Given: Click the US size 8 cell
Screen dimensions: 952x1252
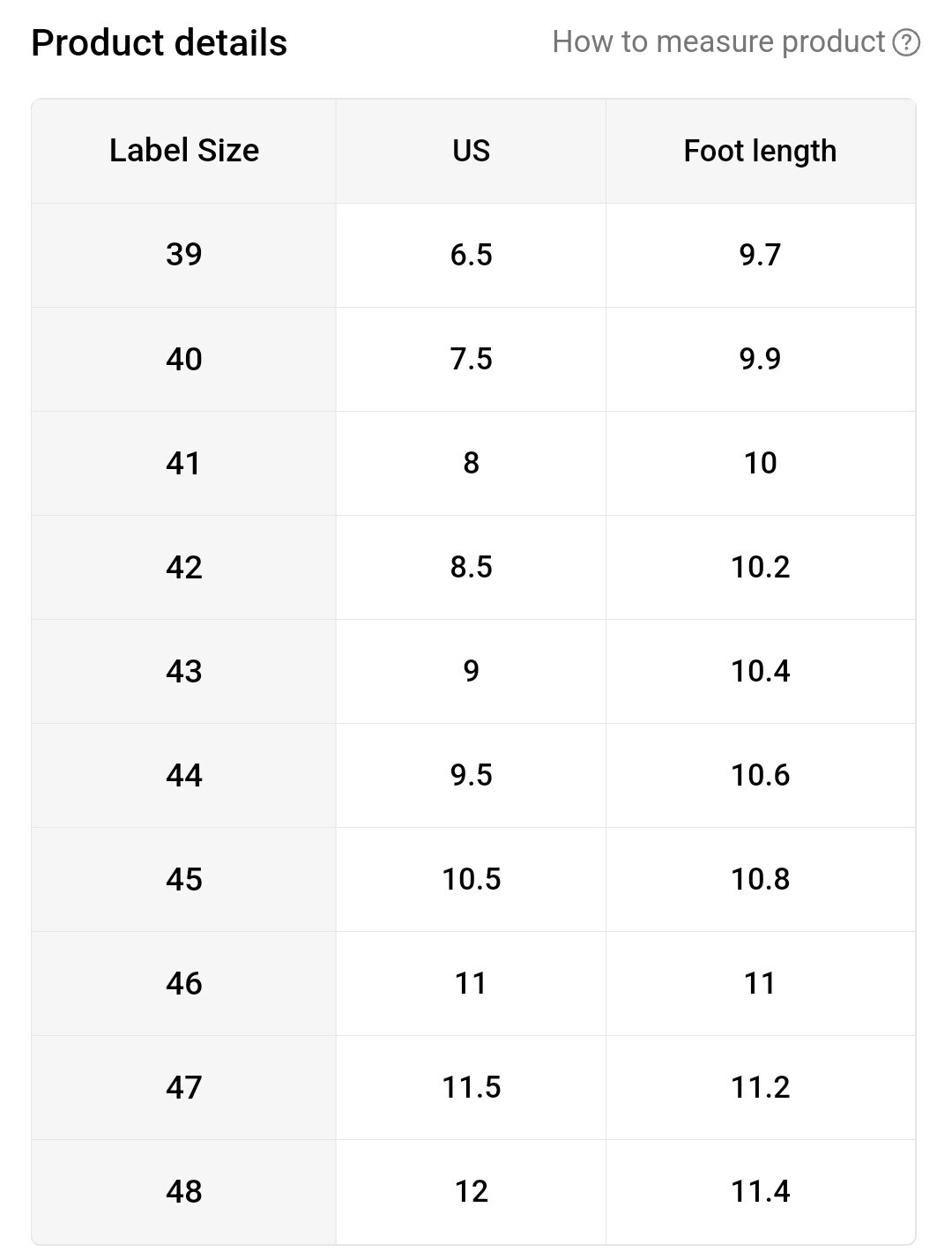Looking at the screenshot, I should point(471,463).
